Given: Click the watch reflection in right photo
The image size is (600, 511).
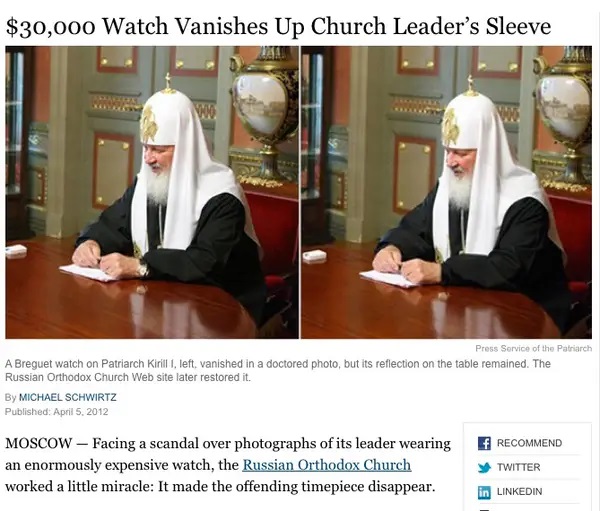Looking at the screenshot, I should 443,296.
